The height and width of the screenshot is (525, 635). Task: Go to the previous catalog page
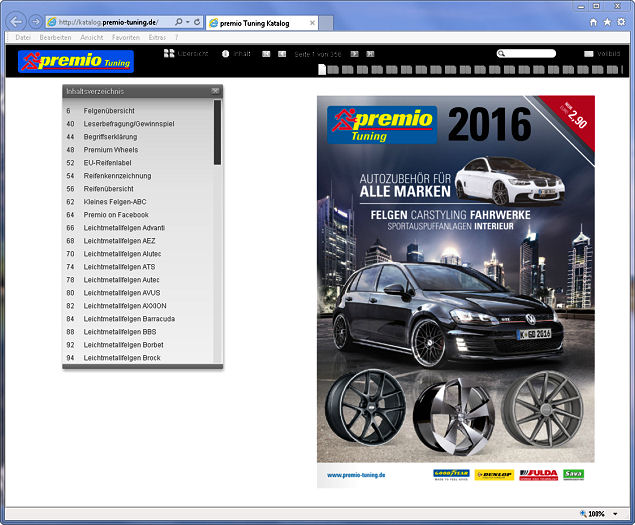(x=282, y=54)
